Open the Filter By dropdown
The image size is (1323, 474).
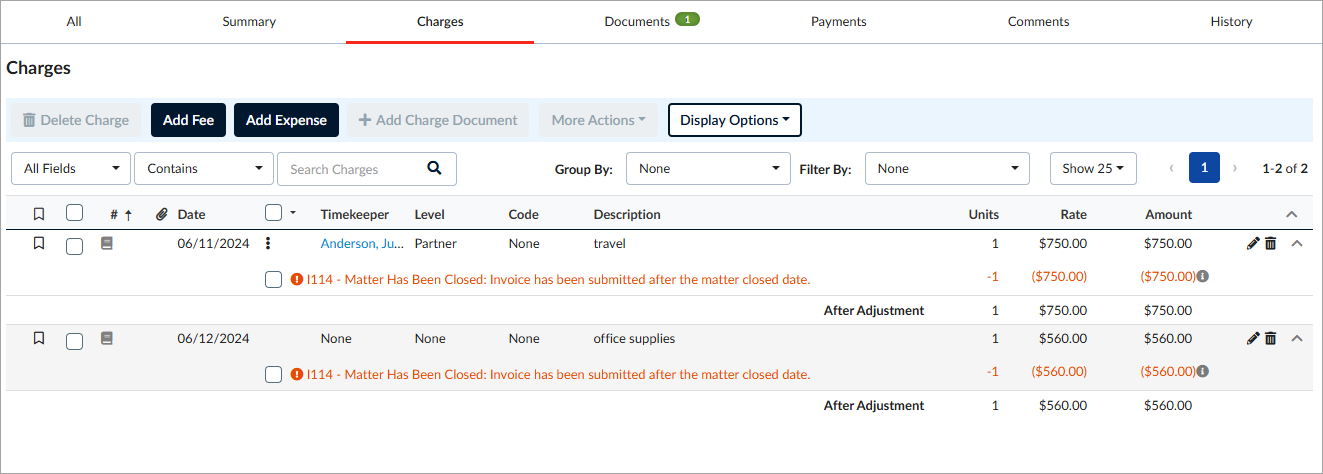(x=947, y=168)
